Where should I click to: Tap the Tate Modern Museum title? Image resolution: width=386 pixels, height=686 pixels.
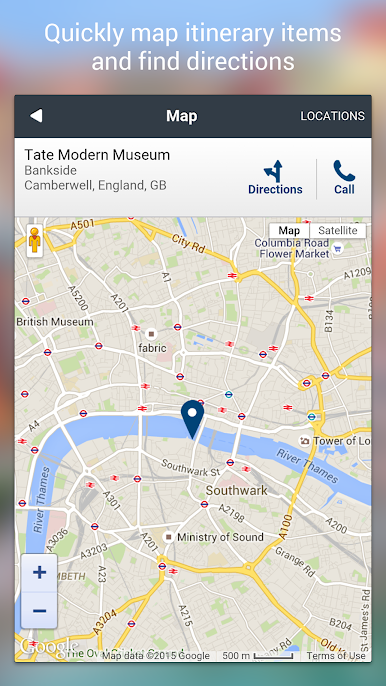(97, 154)
